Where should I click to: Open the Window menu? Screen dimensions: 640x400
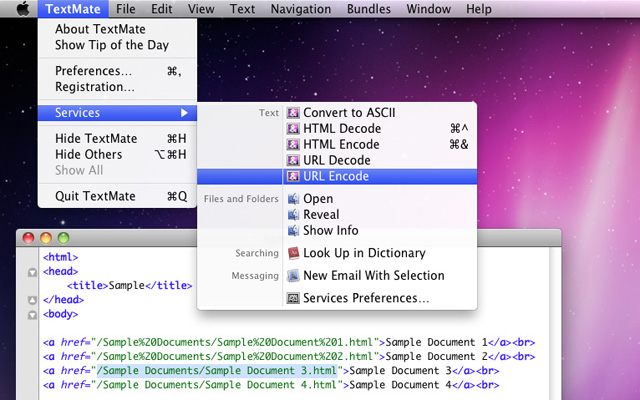(429, 9)
